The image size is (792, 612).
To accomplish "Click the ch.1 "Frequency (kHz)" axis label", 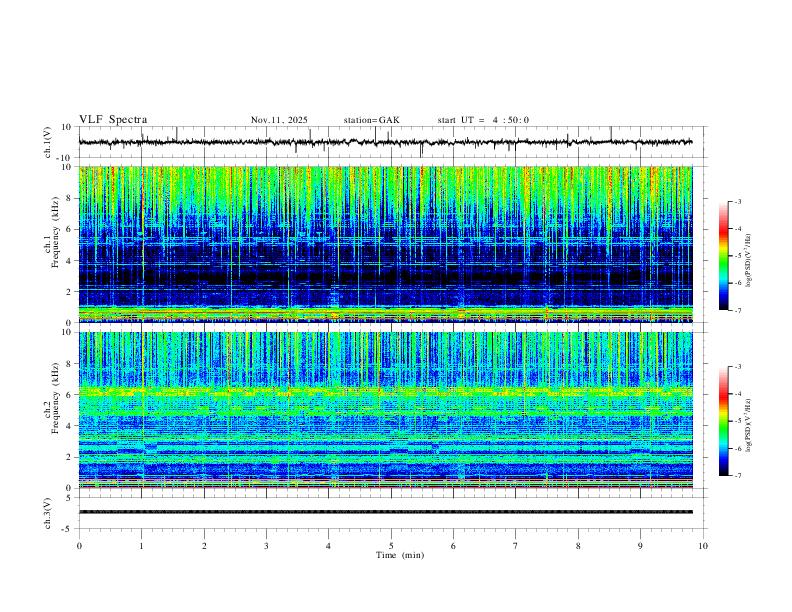I will point(55,232).
